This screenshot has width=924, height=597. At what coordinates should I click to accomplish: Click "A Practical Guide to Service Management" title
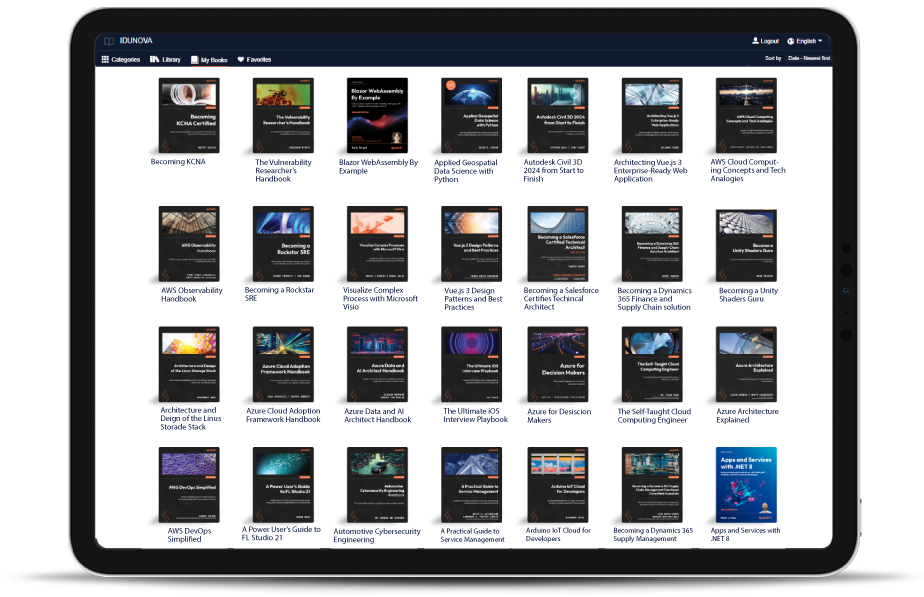click(472, 535)
